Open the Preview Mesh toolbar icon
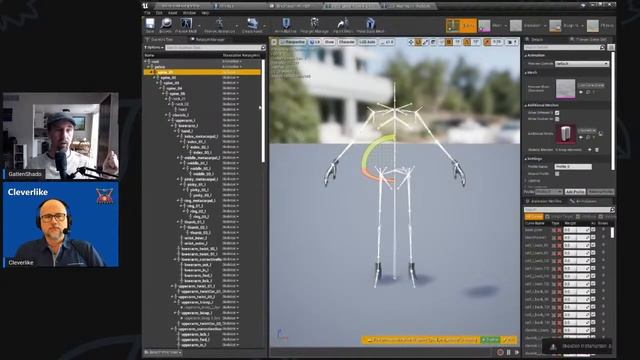This screenshot has height=360, width=640. coord(186,24)
